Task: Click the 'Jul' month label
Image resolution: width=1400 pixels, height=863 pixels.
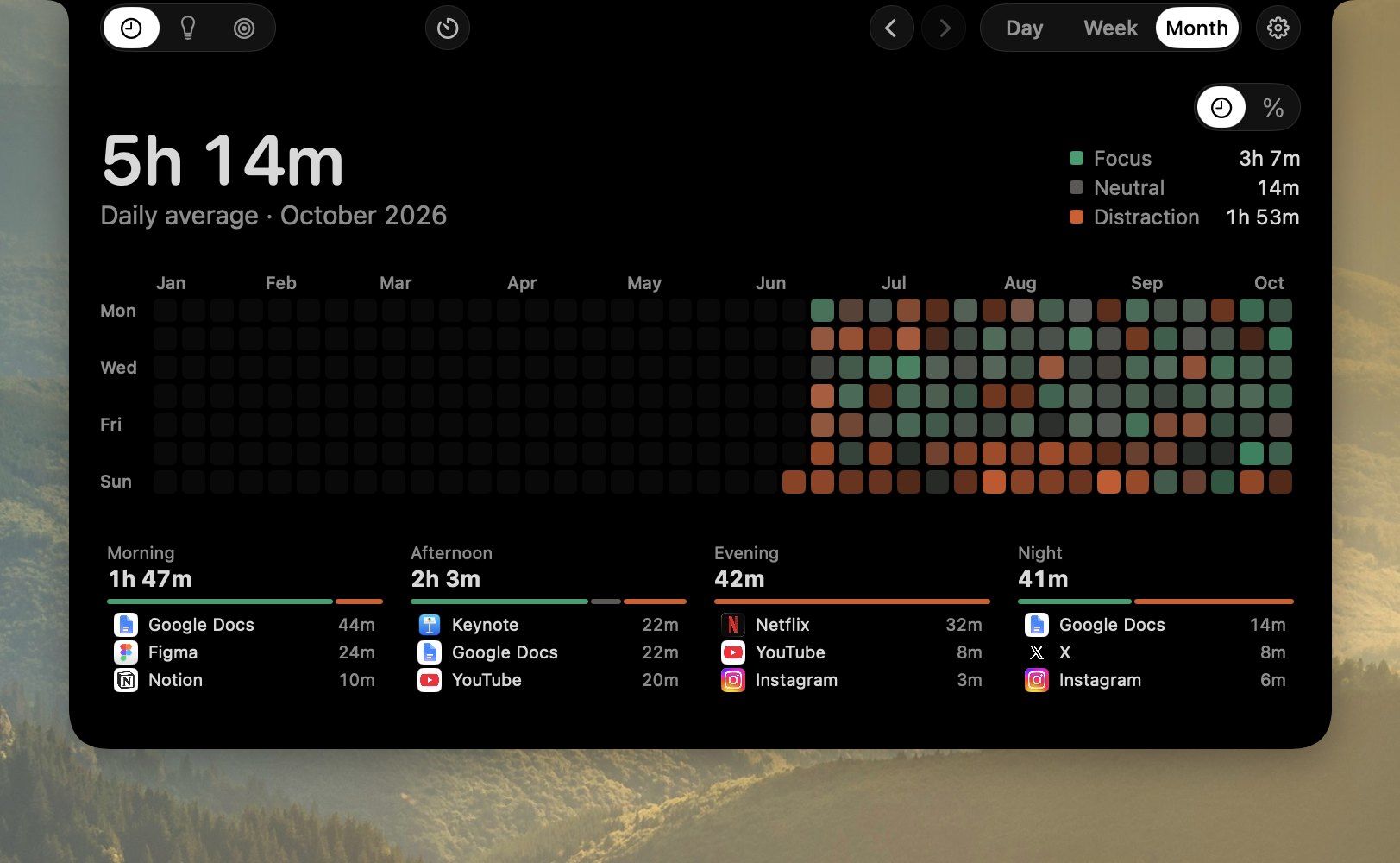Action: pos(894,283)
